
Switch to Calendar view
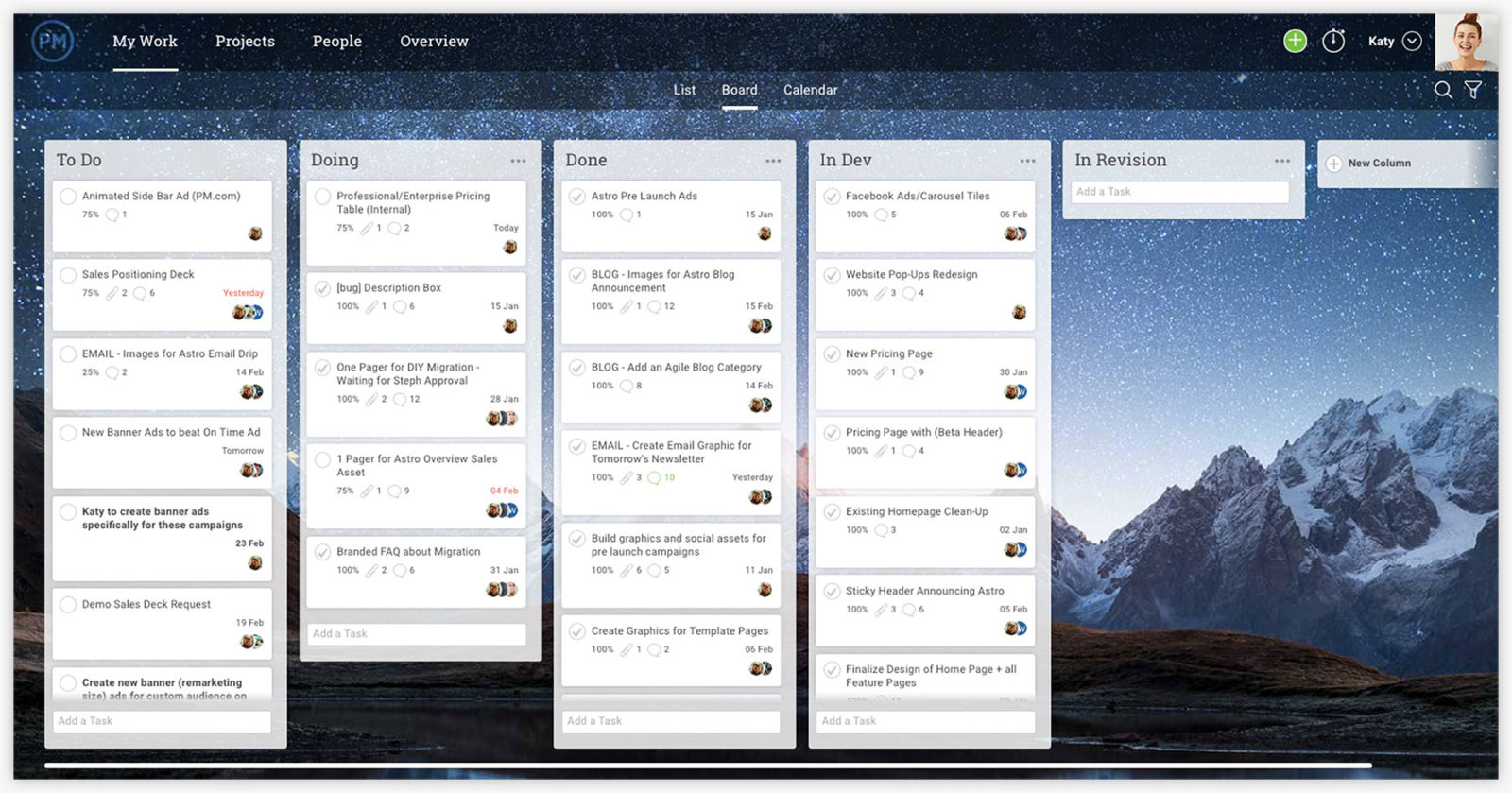click(x=810, y=90)
